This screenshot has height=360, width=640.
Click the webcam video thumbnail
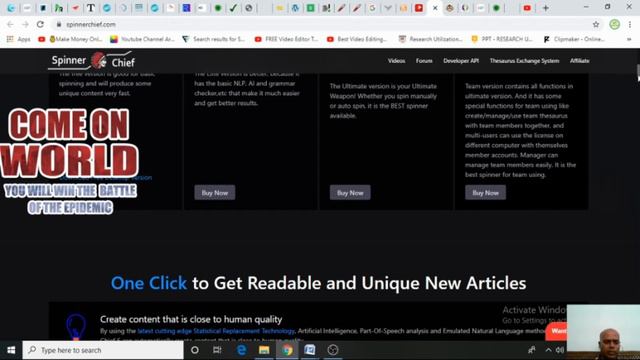[x=603, y=332]
